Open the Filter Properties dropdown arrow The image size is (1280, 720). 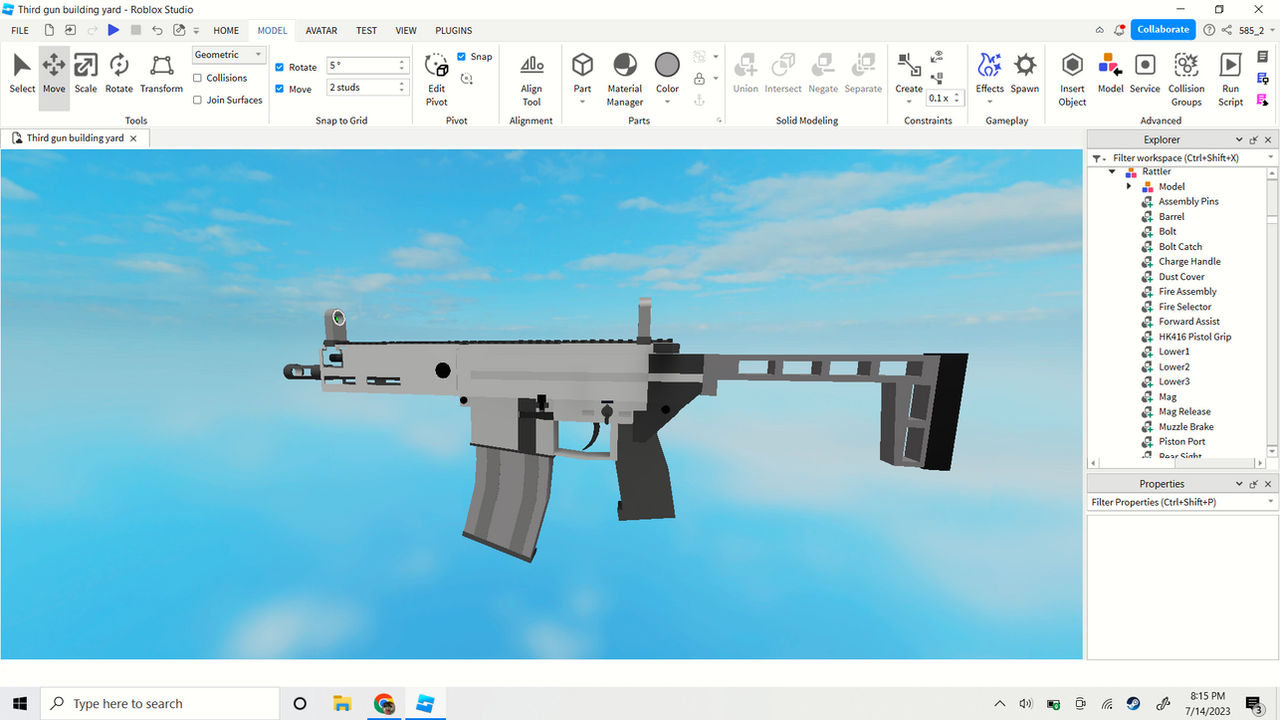tap(1271, 502)
